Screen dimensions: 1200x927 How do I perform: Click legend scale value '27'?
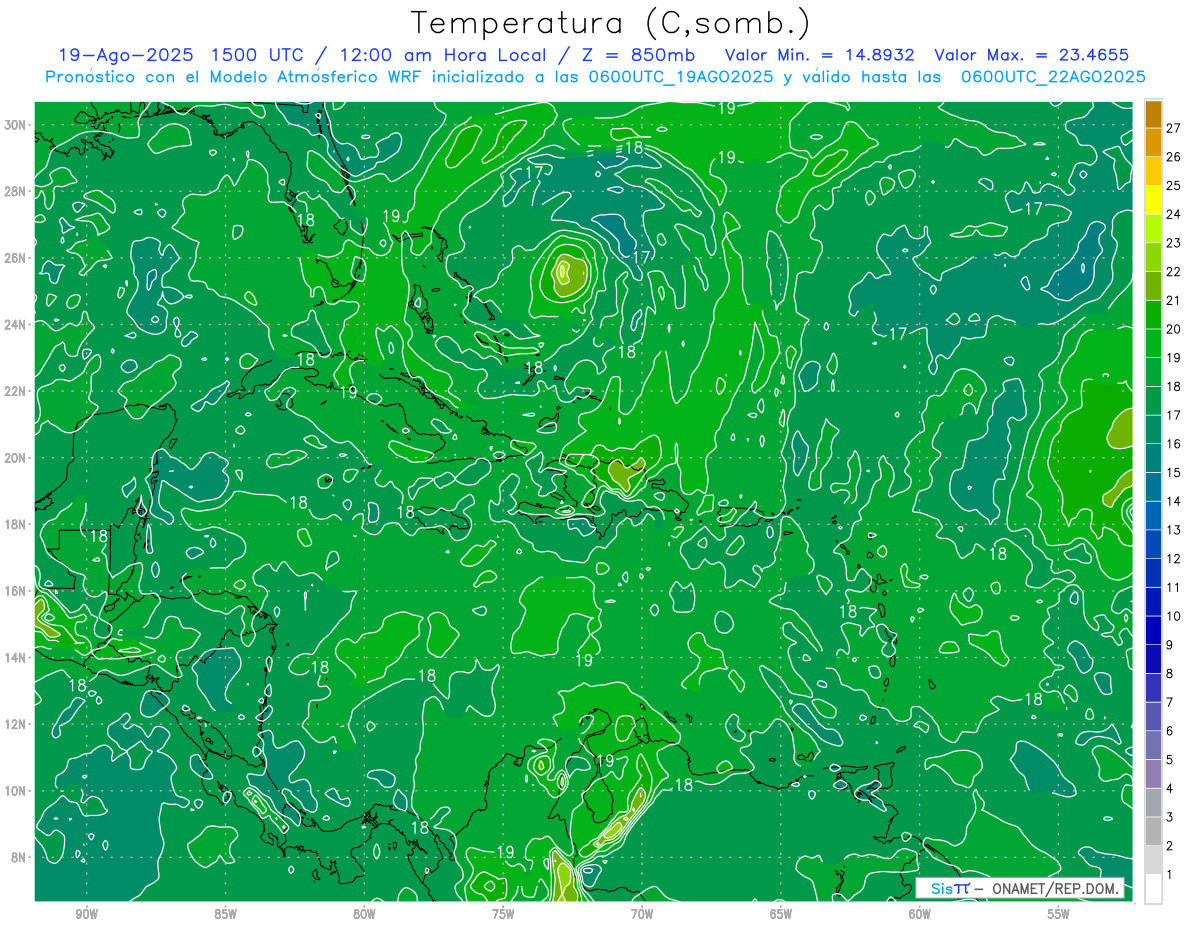[1173, 128]
